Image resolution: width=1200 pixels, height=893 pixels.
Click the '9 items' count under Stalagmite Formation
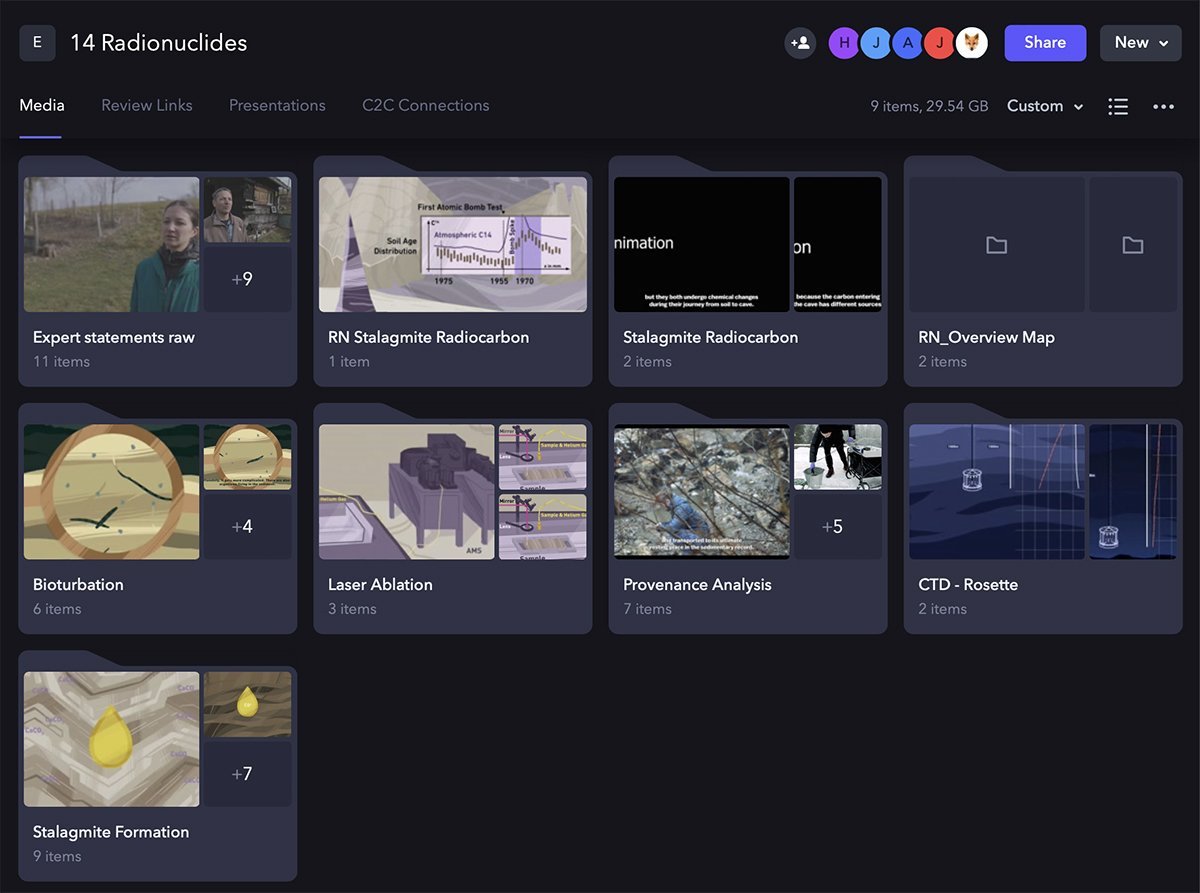point(57,856)
